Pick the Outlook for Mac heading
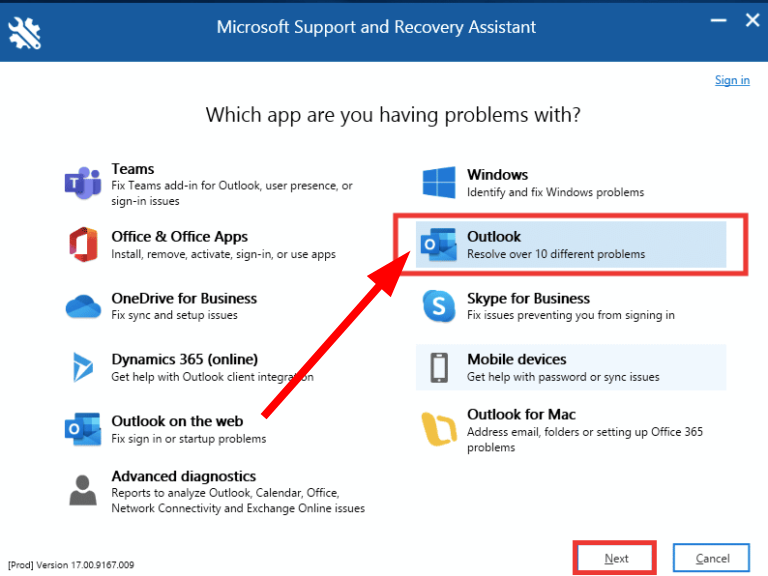This screenshot has height=576, width=768. (521, 414)
